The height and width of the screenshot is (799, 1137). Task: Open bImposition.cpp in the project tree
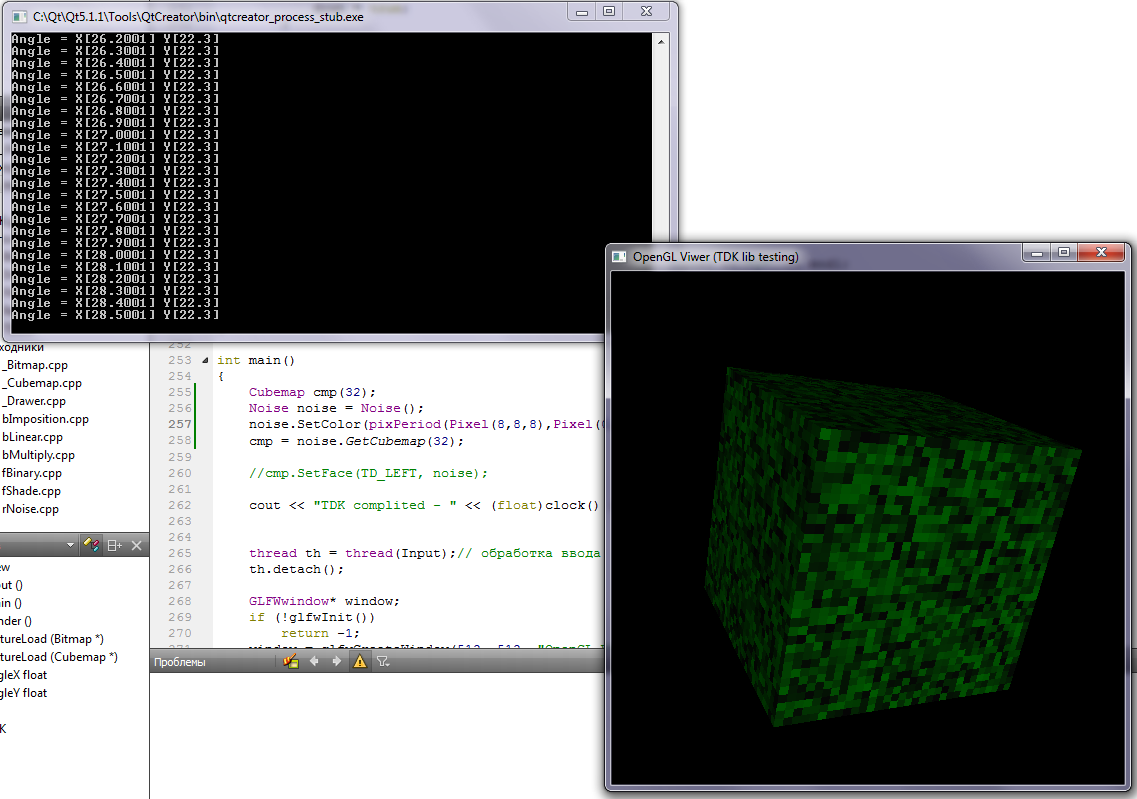pos(45,419)
